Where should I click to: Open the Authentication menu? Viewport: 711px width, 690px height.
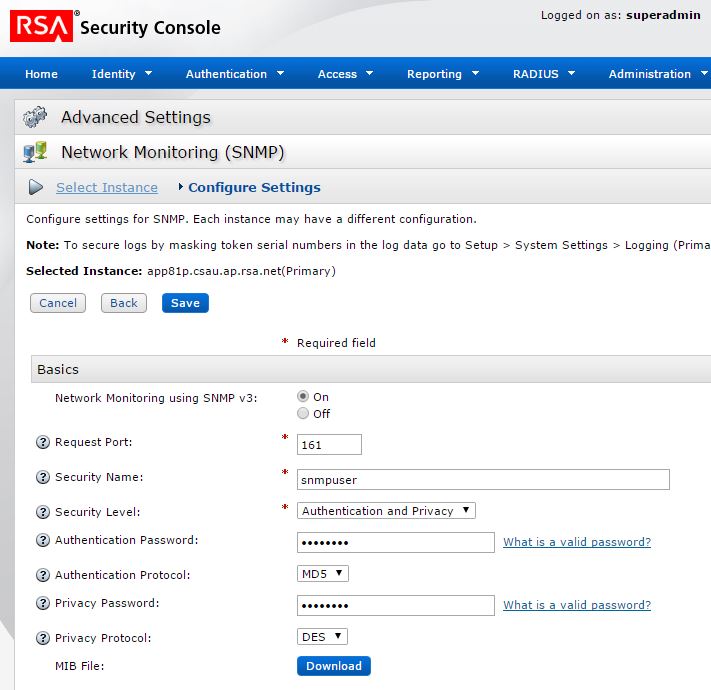click(x=235, y=74)
